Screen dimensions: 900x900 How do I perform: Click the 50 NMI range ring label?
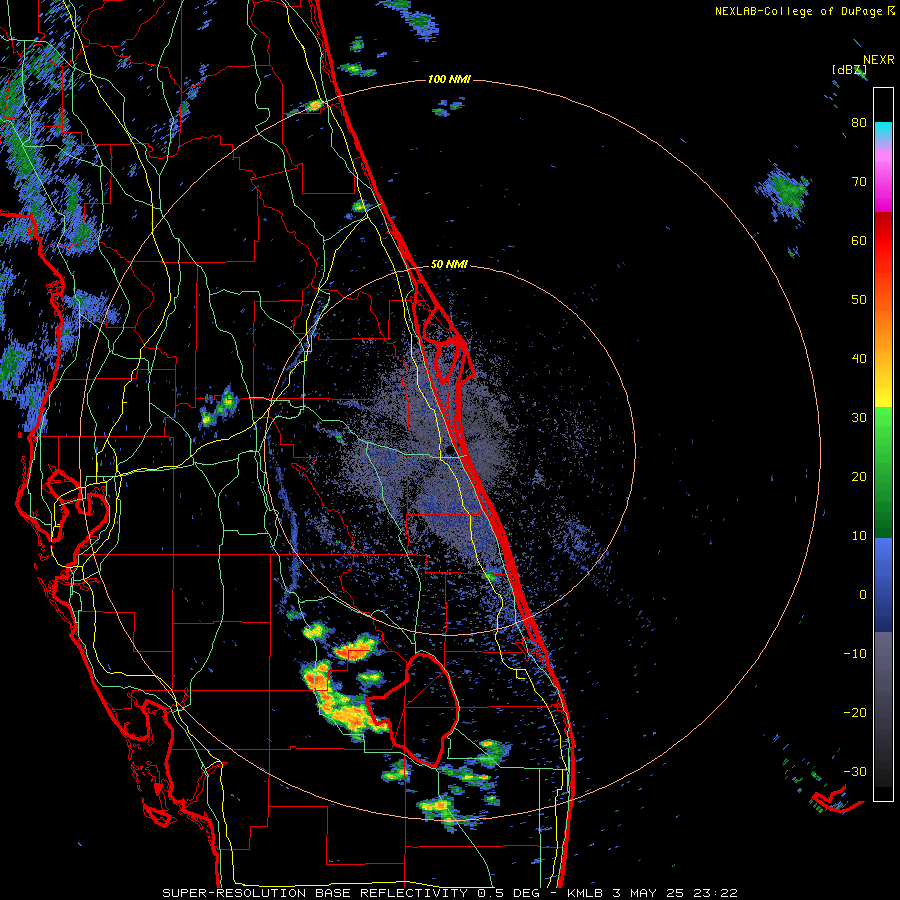point(449,265)
